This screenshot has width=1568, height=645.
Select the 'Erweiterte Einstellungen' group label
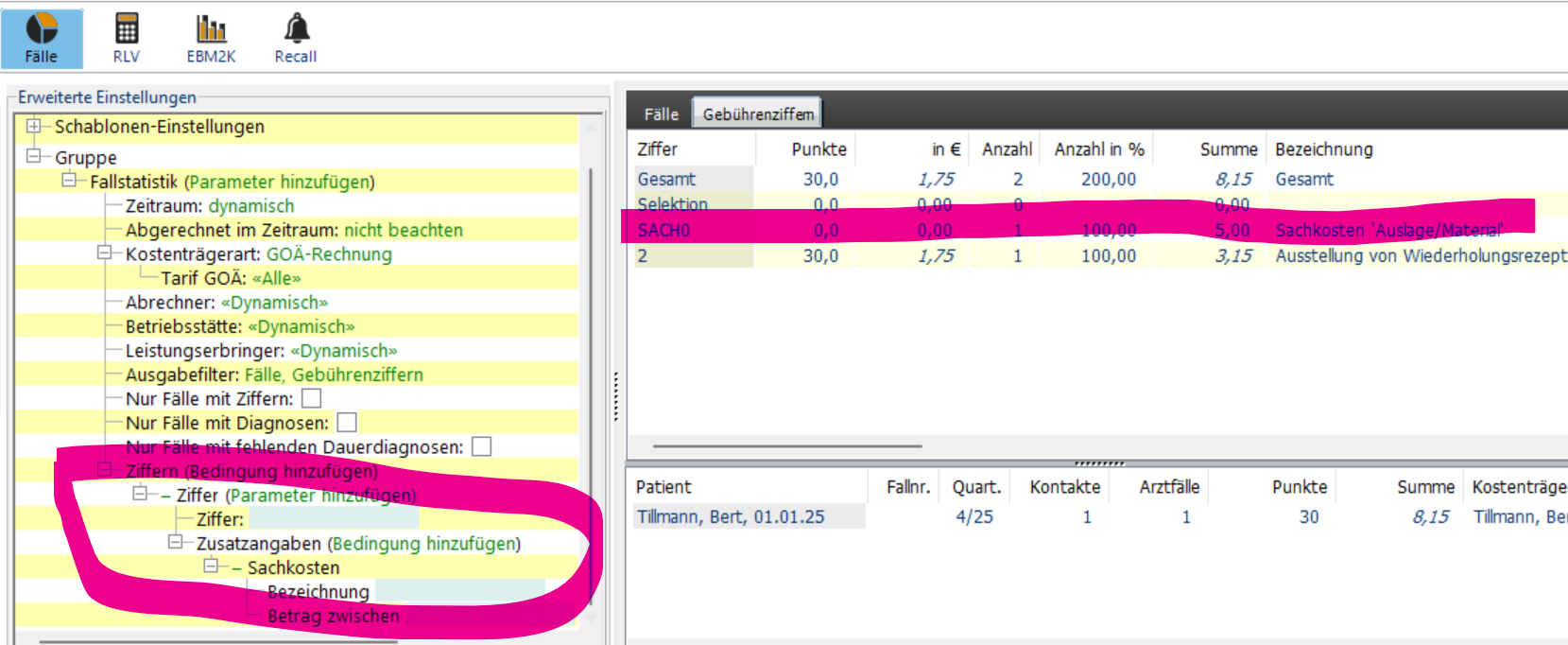(x=107, y=97)
